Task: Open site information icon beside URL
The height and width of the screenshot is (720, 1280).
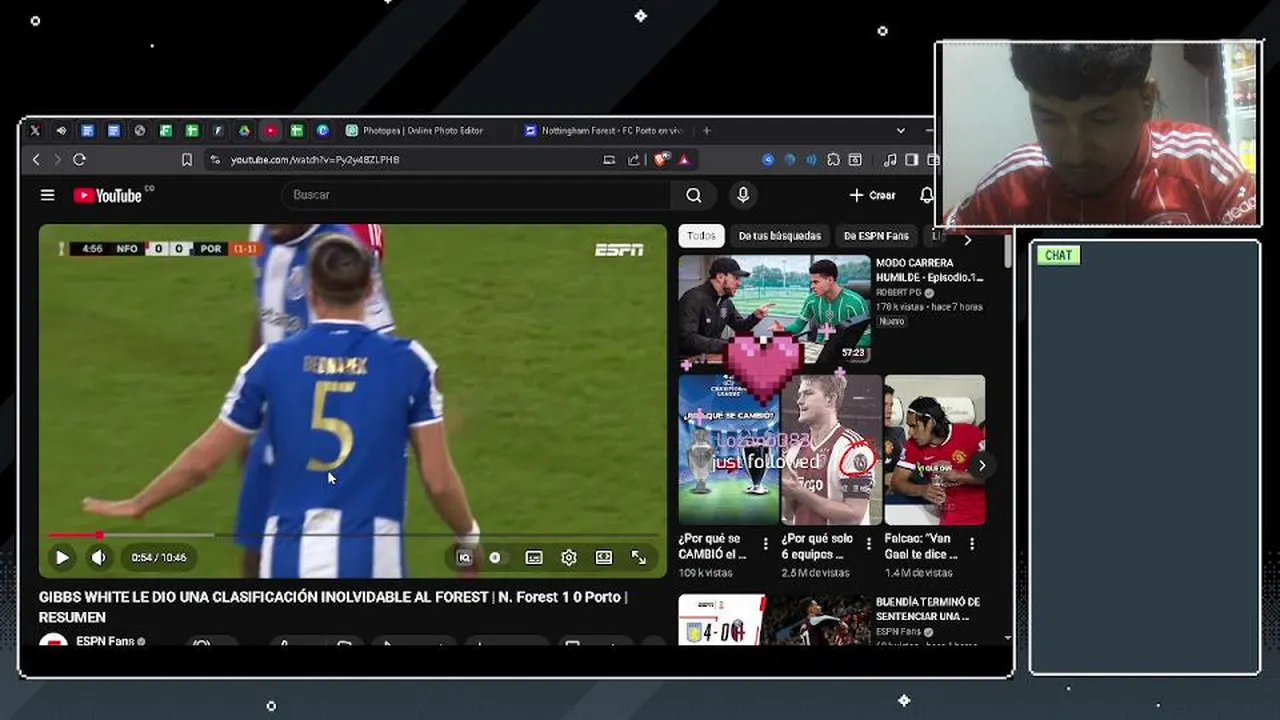Action: pos(215,159)
